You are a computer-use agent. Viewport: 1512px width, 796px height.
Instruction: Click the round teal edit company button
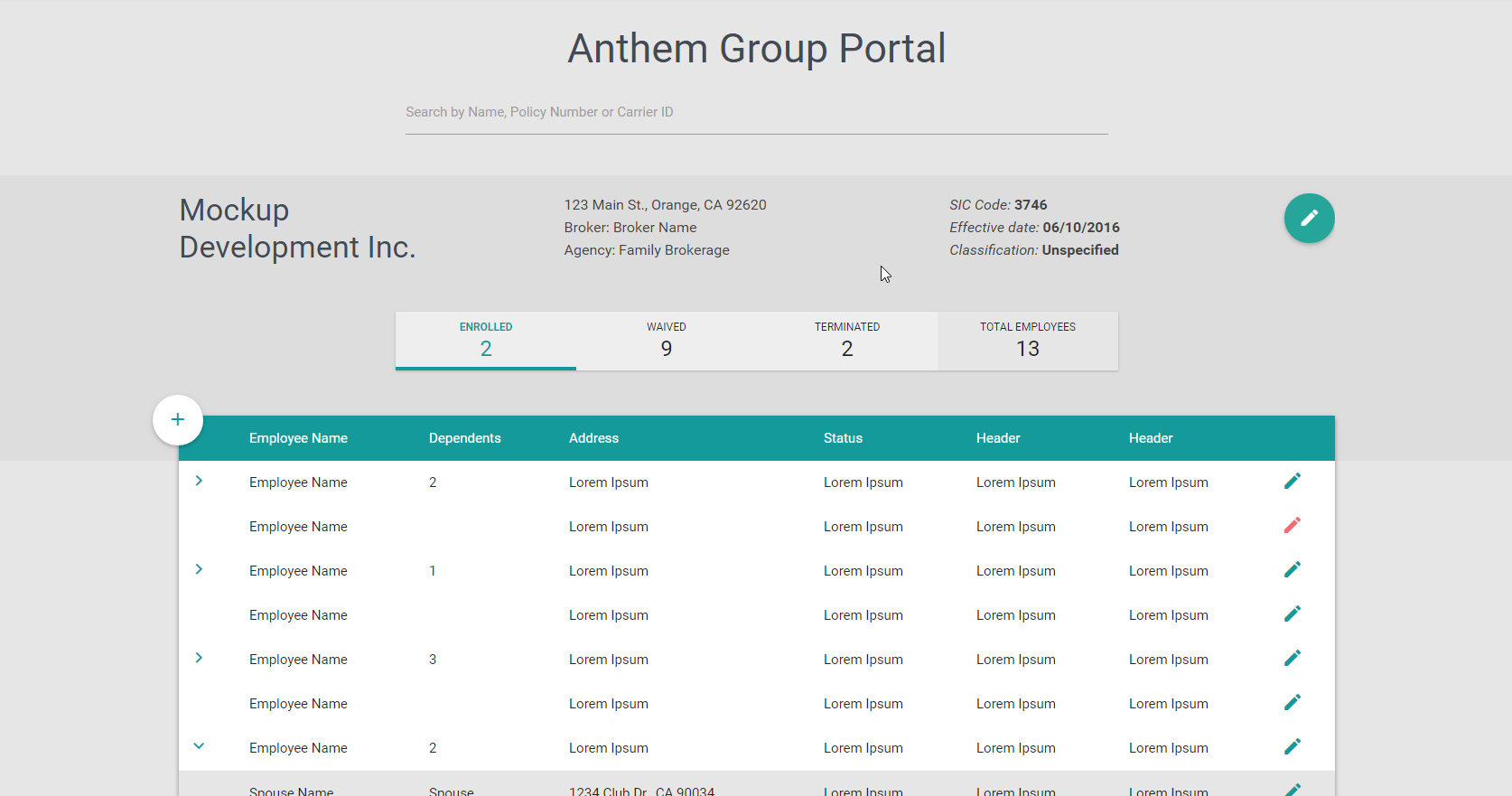[1309, 218]
